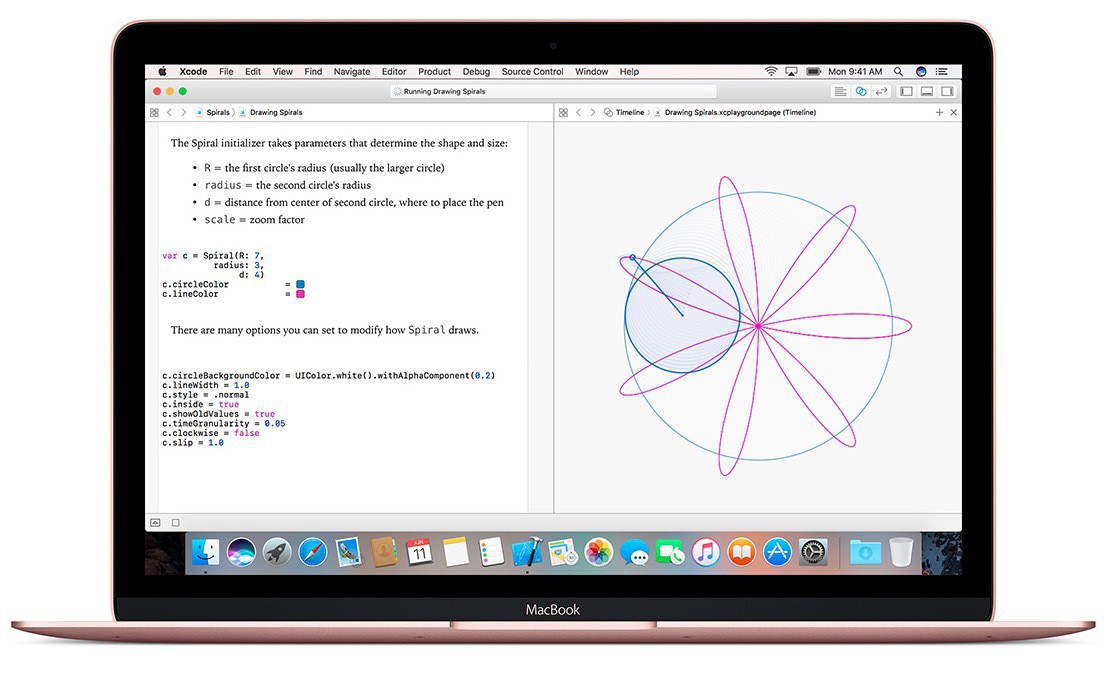The width and height of the screenshot is (1110, 684).
Task: Open the Window menu
Action: [x=591, y=72]
